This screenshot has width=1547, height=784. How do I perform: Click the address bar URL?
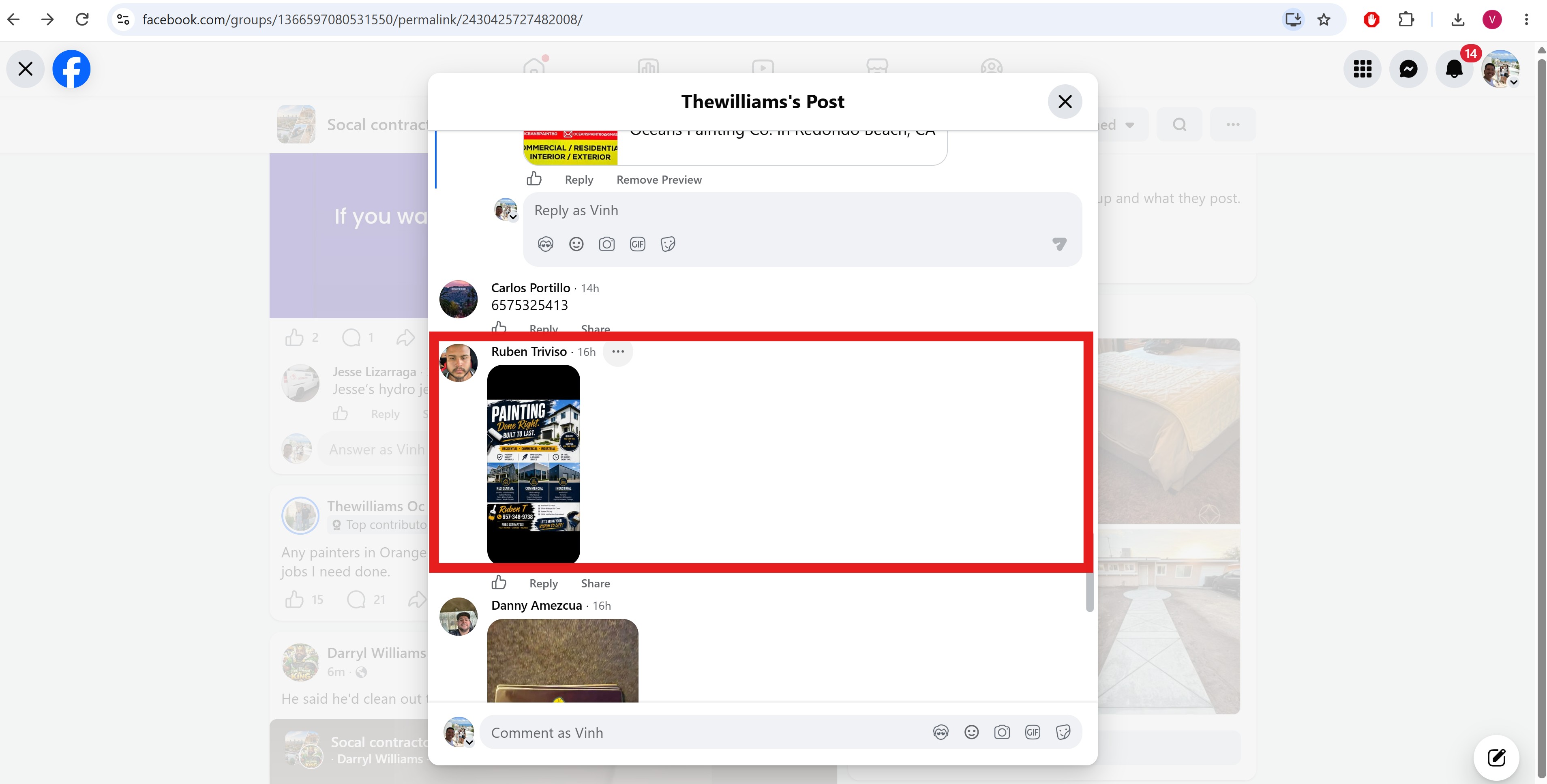click(x=362, y=20)
